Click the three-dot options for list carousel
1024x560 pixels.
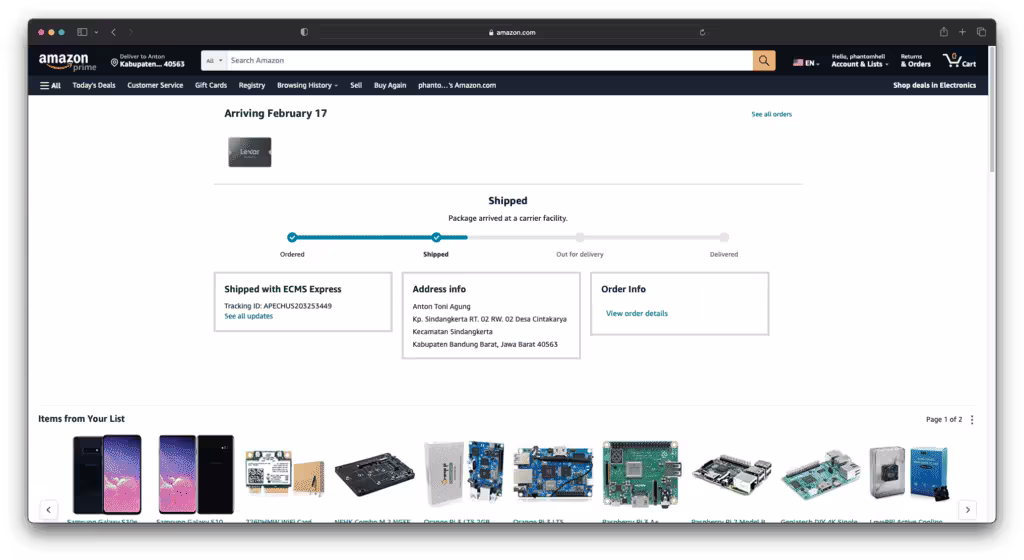click(972, 420)
